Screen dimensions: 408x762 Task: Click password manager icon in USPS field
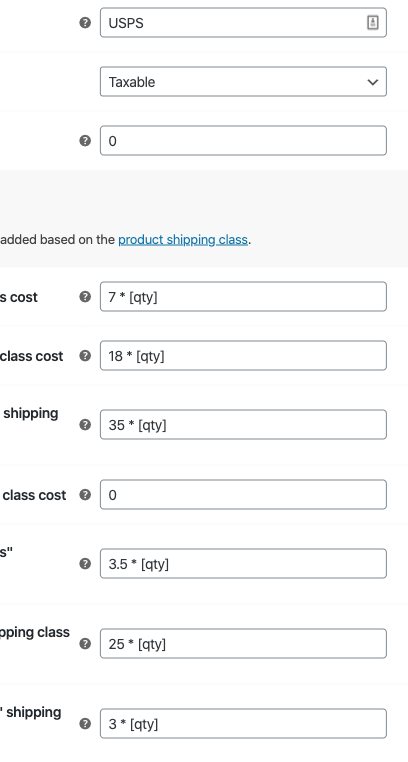pos(373,22)
